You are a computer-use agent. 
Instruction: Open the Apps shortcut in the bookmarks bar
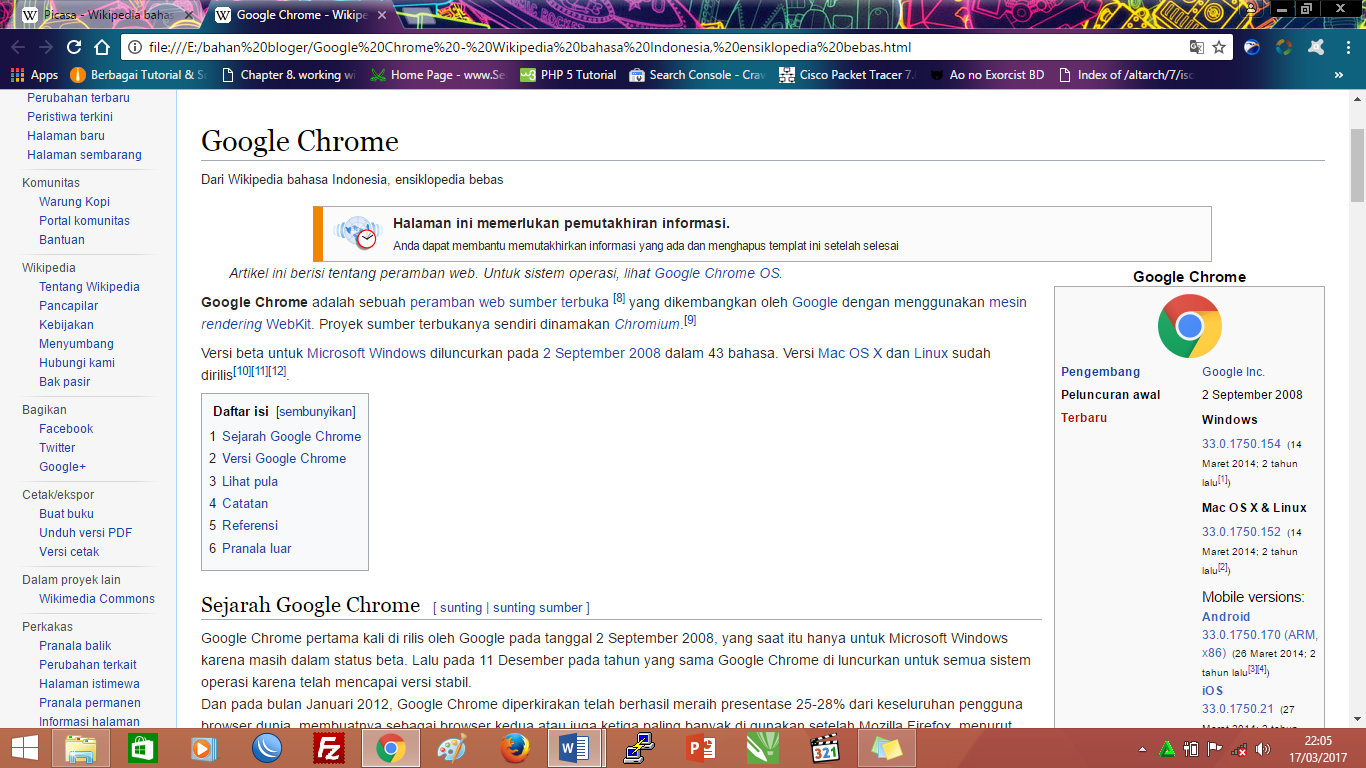pos(34,75)
